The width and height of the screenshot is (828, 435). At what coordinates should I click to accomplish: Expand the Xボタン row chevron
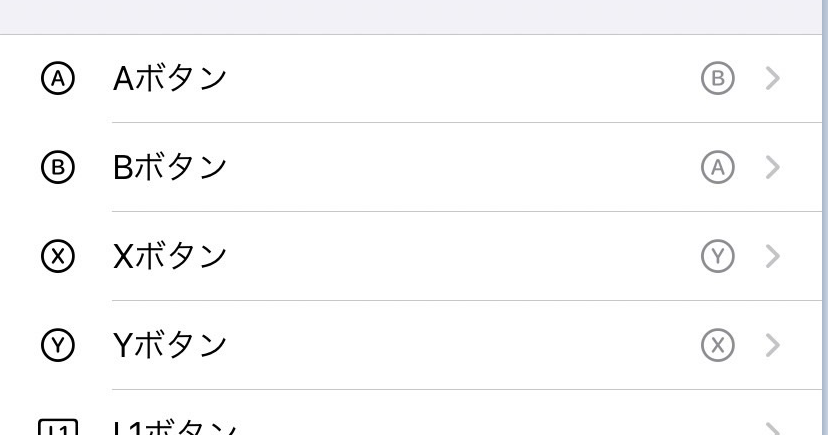773,256
